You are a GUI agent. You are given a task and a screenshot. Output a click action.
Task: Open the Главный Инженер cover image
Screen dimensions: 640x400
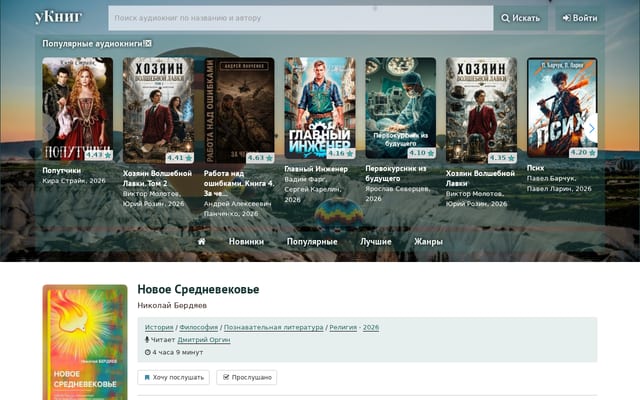click(320, 108)
